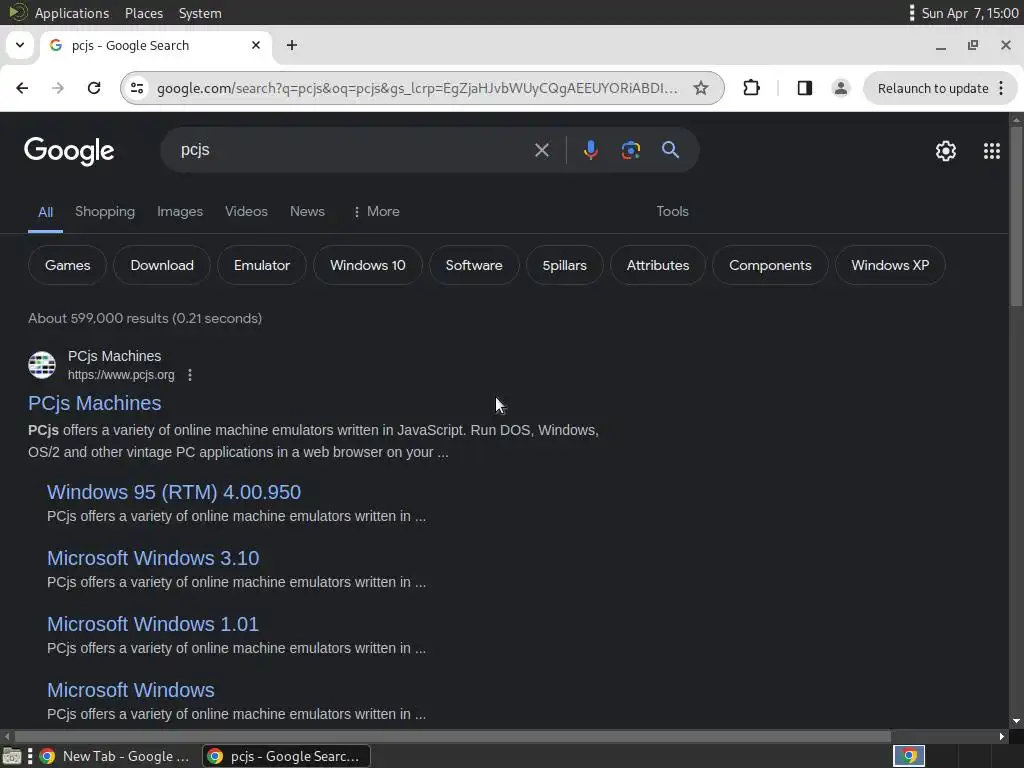Click the browser forward arrow
The width and height of the screenshot is (1024, 768).
point(58,88)
